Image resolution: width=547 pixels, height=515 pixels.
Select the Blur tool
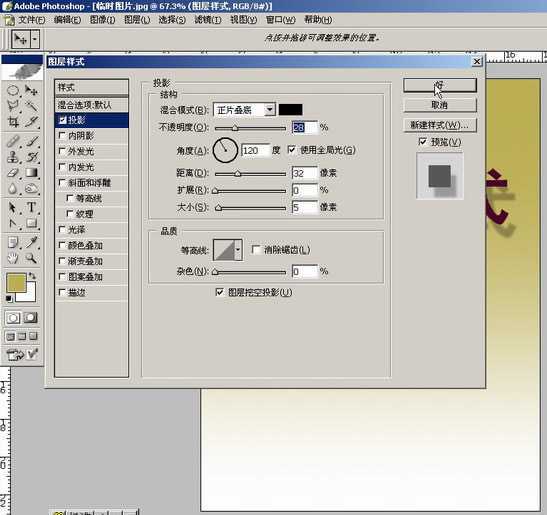click(13, 188)
